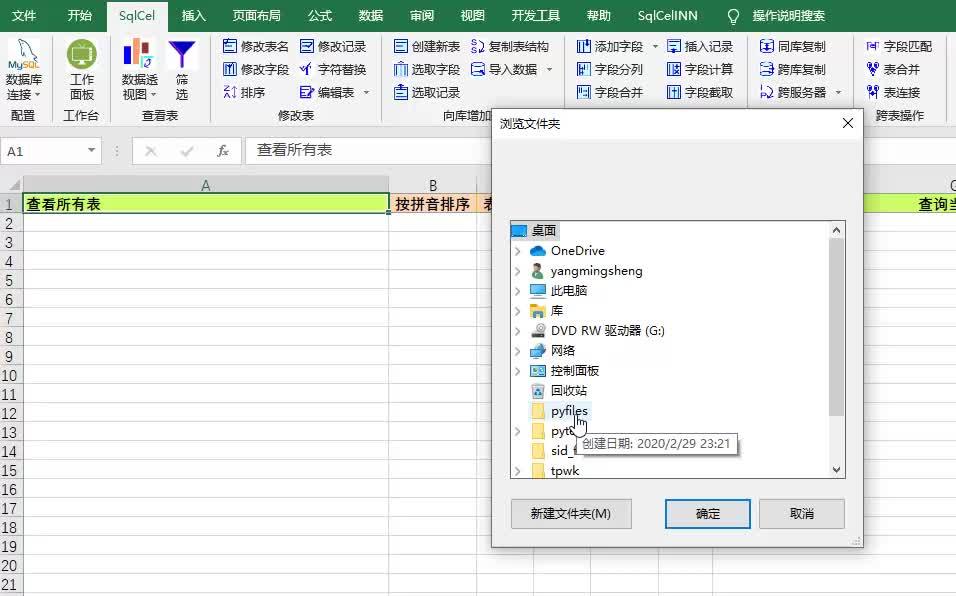956x596 pixels.
Task: Switch to the 开始 tab
Action: coord(79,15)
